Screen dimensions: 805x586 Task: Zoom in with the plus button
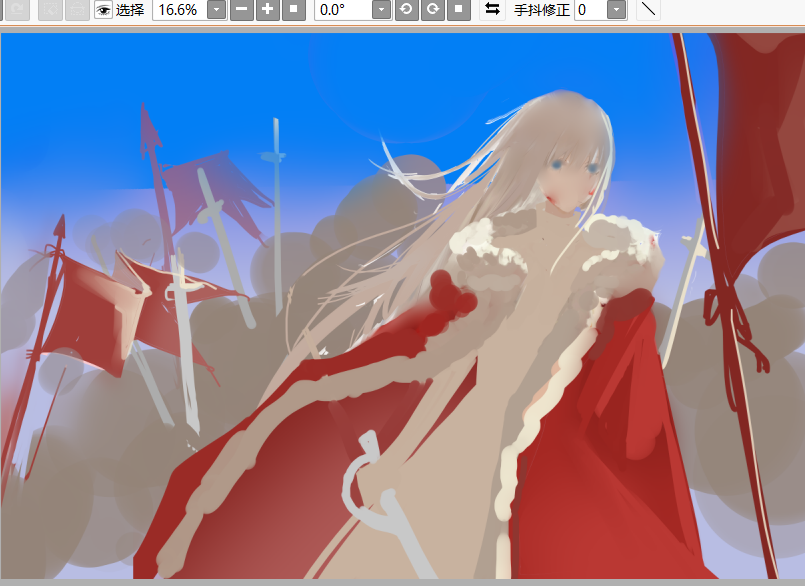267,10
